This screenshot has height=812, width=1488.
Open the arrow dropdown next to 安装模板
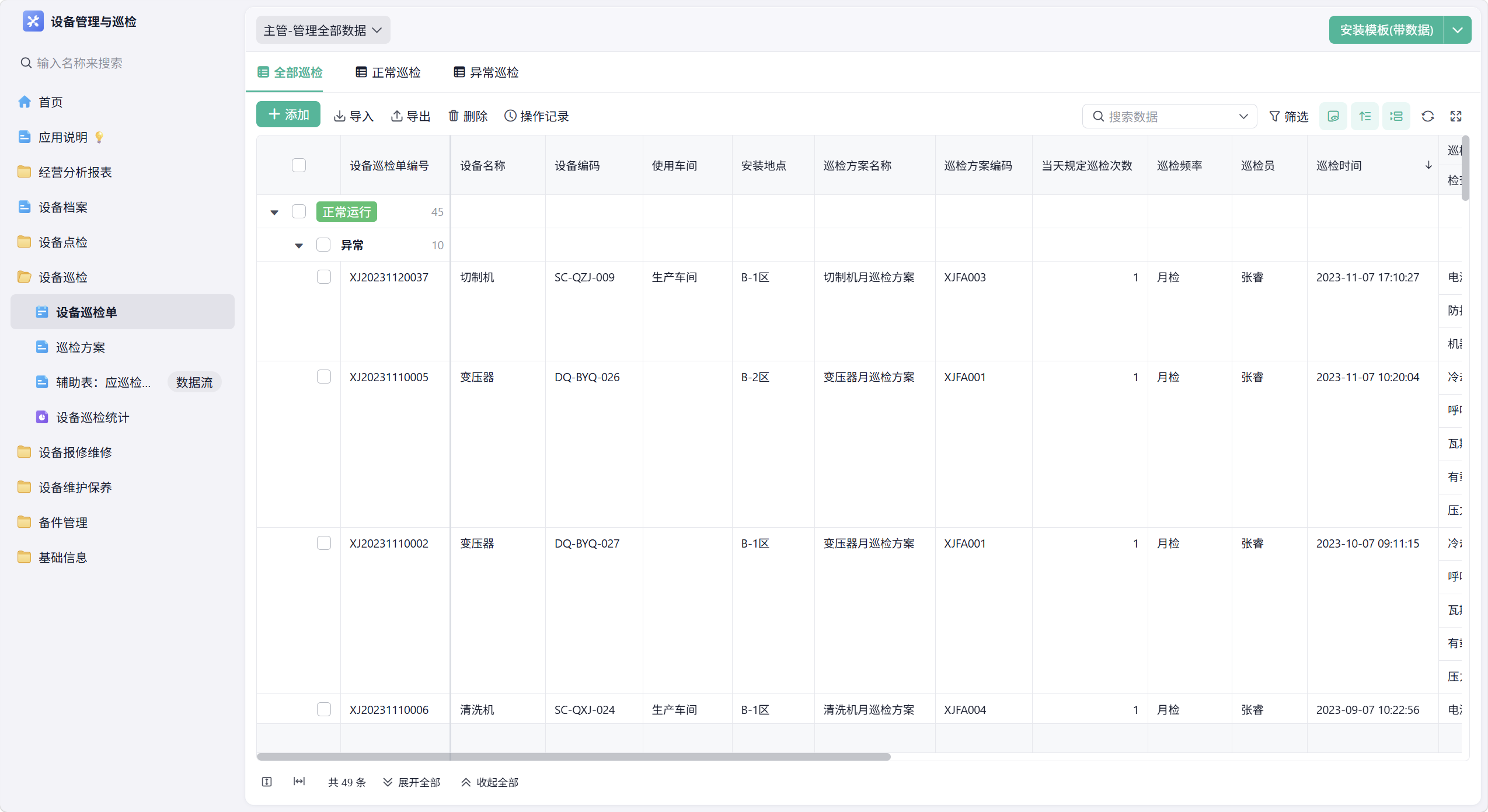pos(1458,30)
